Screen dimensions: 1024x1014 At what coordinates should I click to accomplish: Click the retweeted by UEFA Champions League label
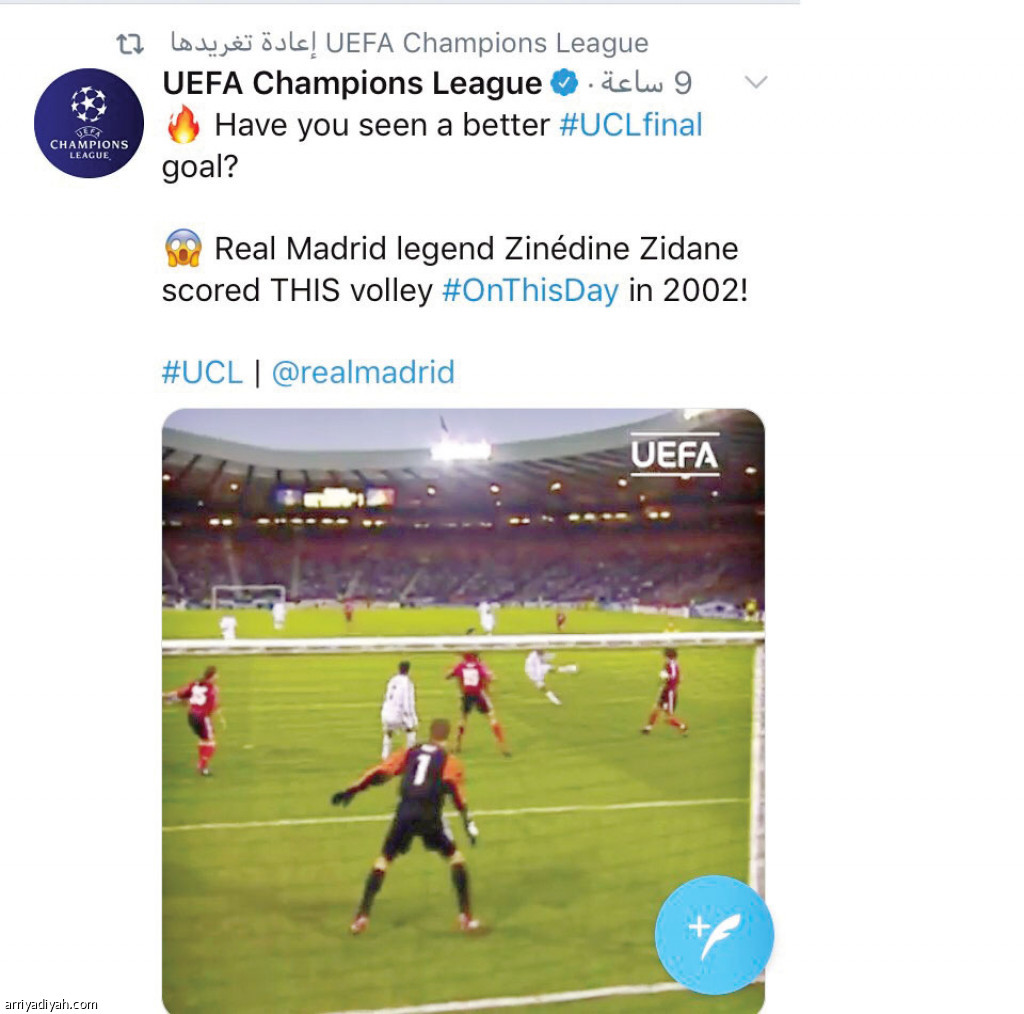point(409,43)
